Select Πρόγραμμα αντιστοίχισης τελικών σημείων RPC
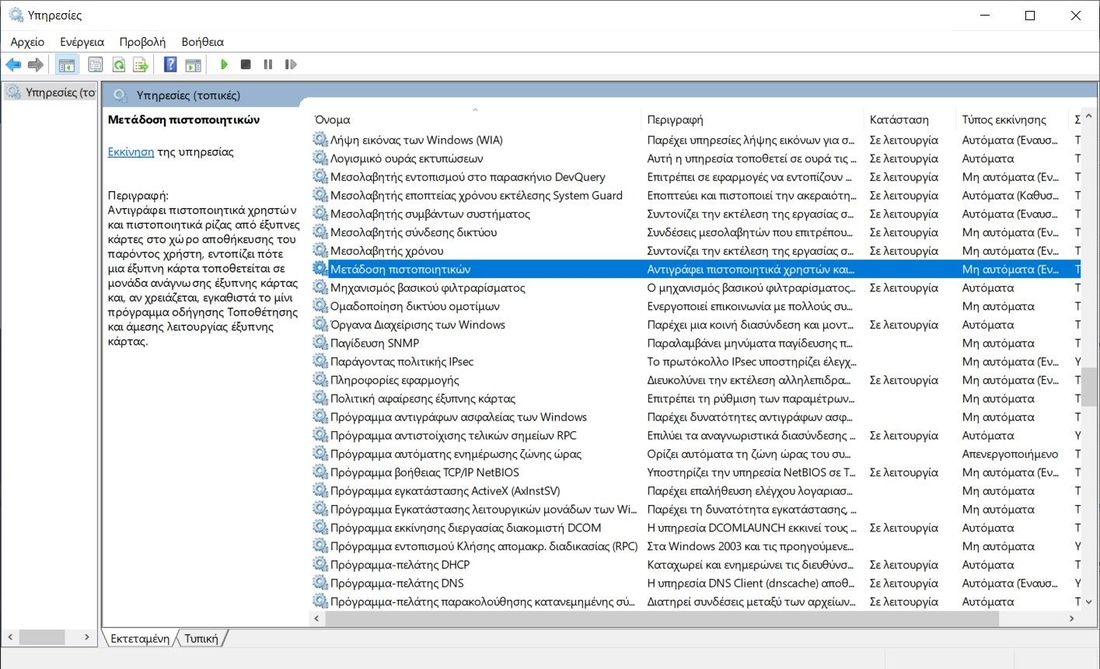Viewport: 1100px width, 669px height. 453,435
